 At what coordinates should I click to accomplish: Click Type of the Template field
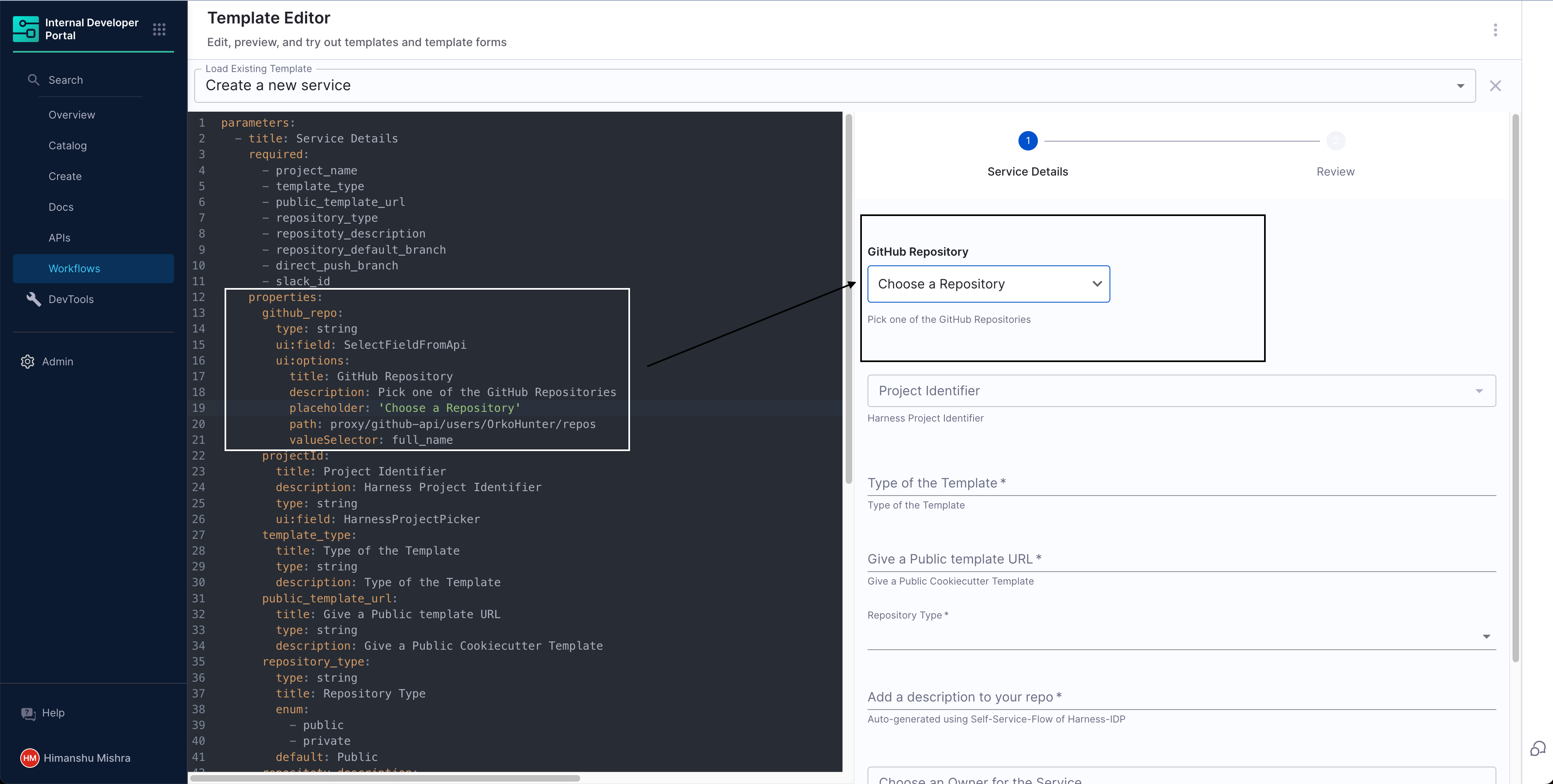click(x=1181, y=483)
